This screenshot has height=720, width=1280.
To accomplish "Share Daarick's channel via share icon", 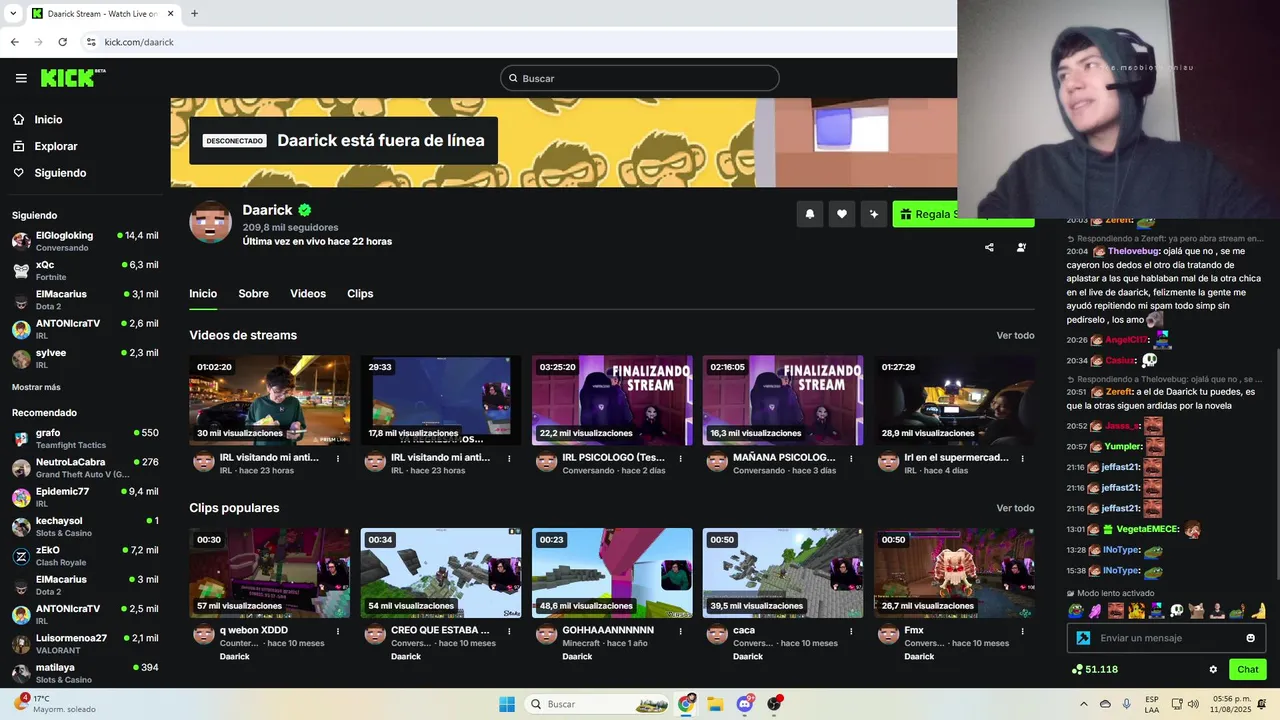I will coord(989,247).
